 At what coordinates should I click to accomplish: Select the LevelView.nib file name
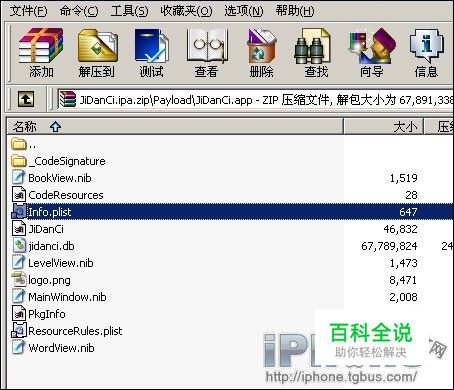point(61,263)
